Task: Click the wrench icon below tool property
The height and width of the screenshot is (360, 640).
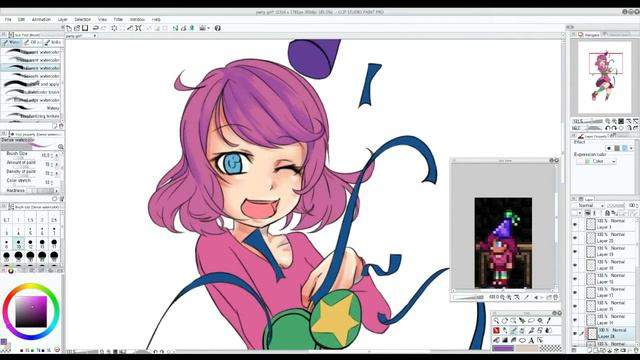Action: coord(62,199)
